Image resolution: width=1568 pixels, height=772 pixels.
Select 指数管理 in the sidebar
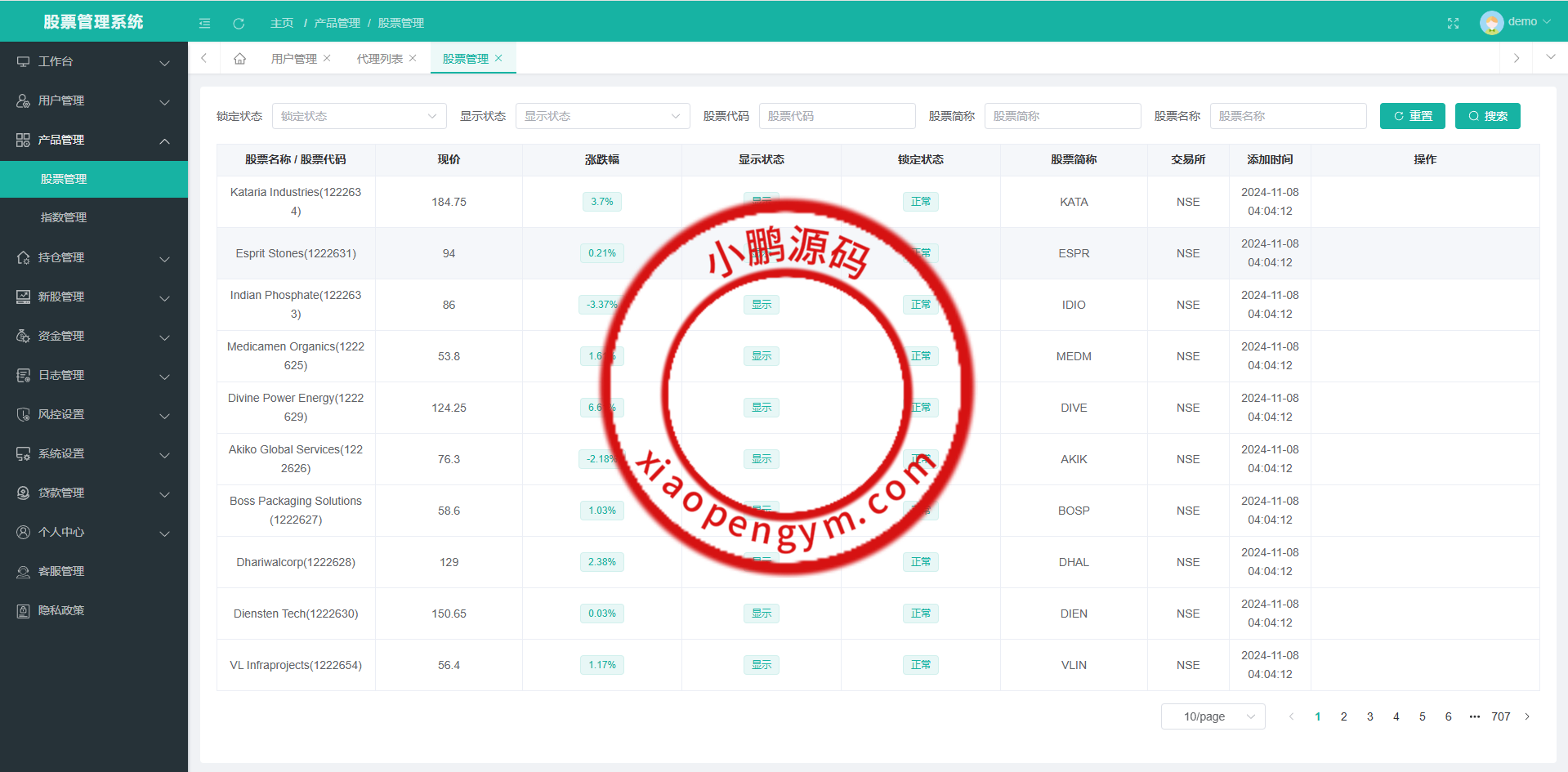64,217
